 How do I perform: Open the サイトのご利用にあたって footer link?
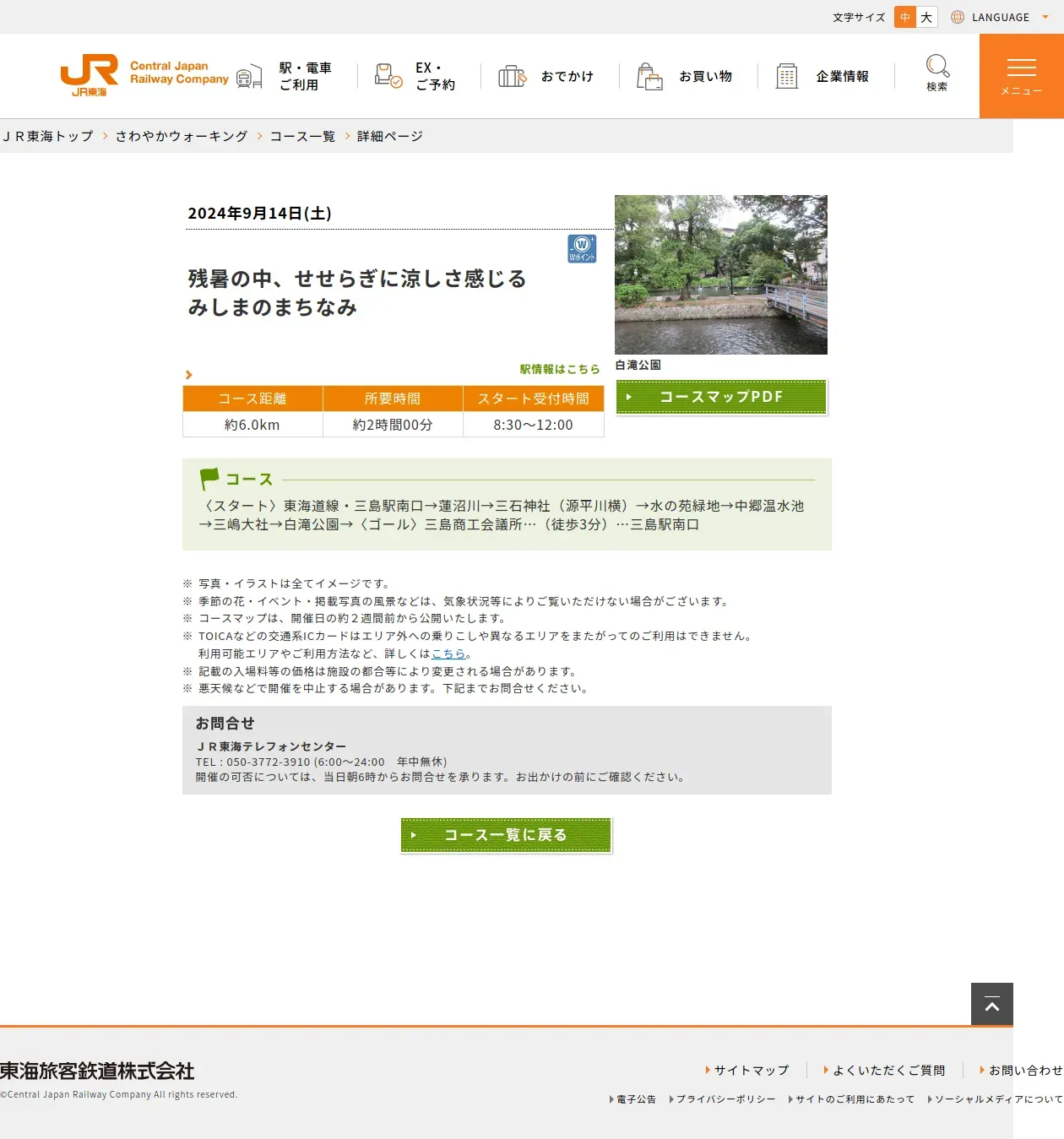pos(855,1099)
